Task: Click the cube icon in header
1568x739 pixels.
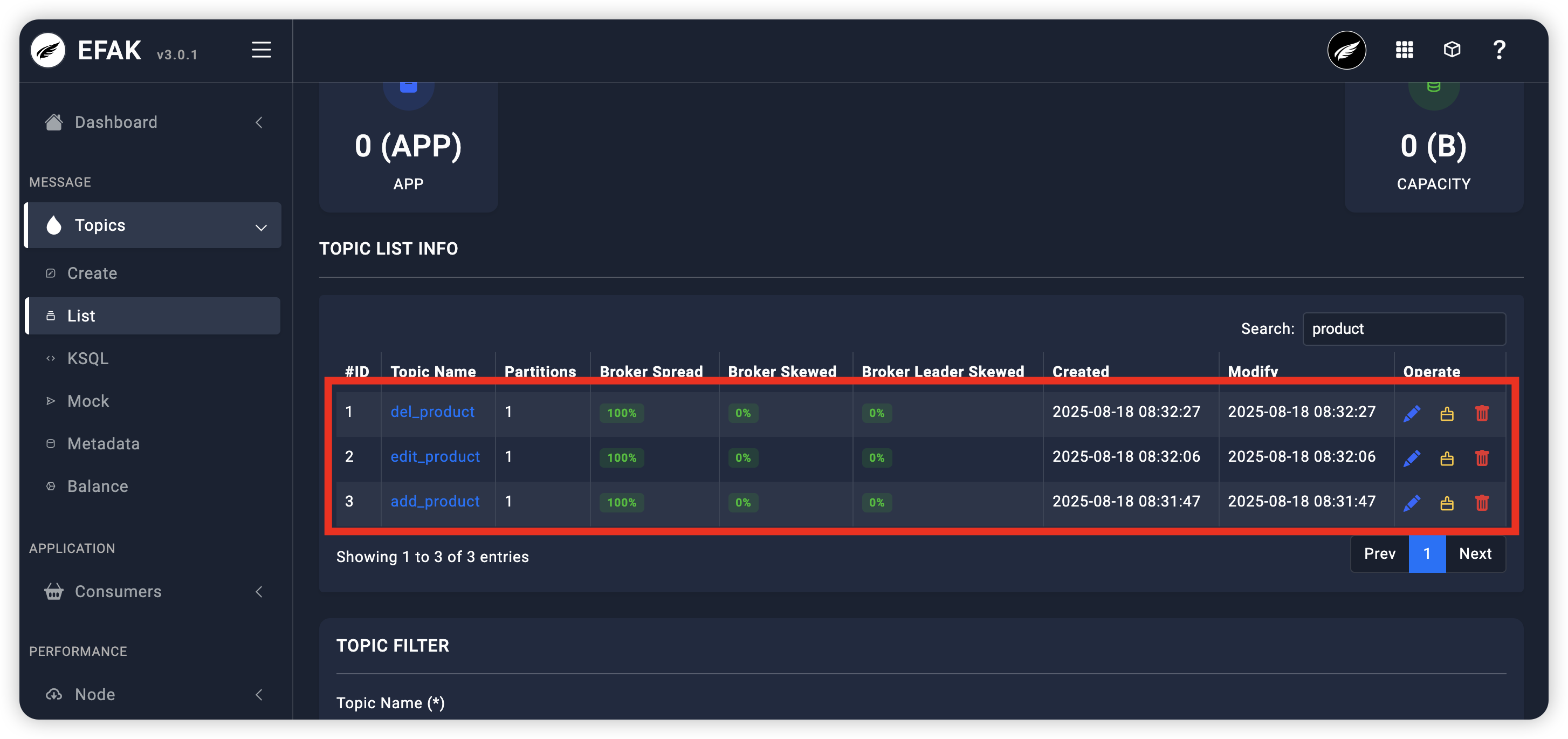Action: coord(1452,49)
